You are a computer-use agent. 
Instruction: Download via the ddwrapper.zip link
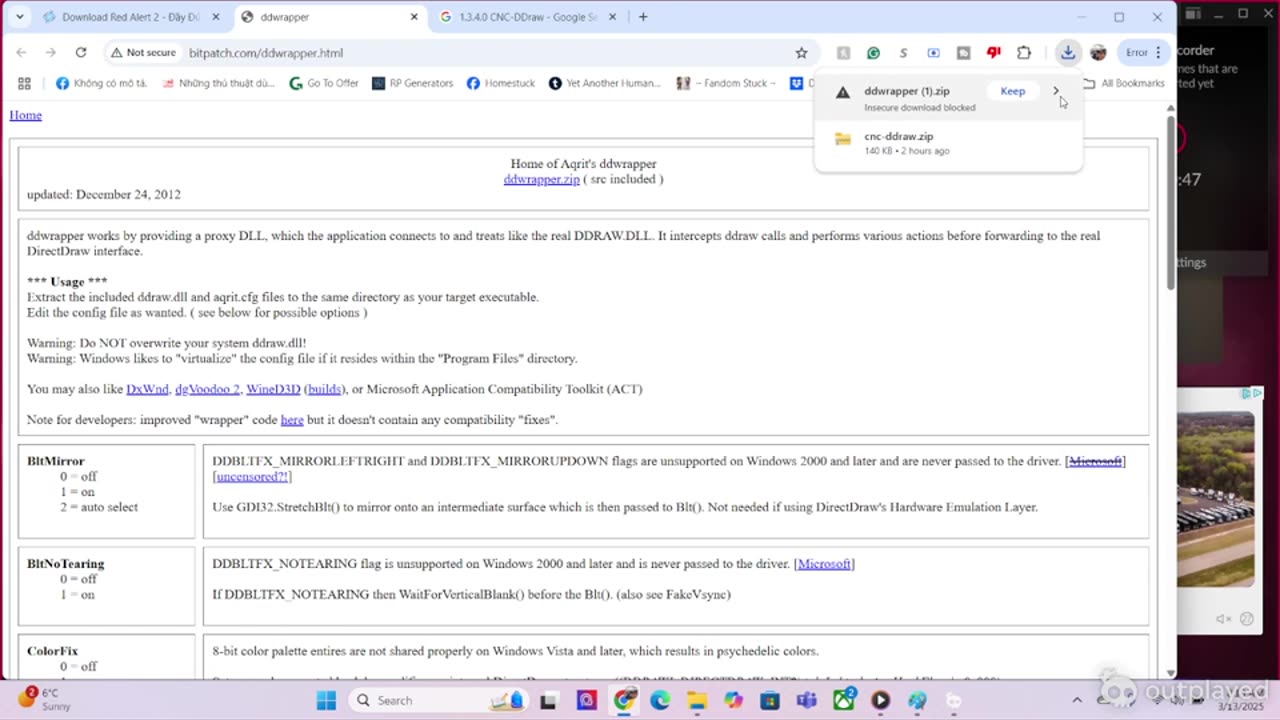[541, 179]
